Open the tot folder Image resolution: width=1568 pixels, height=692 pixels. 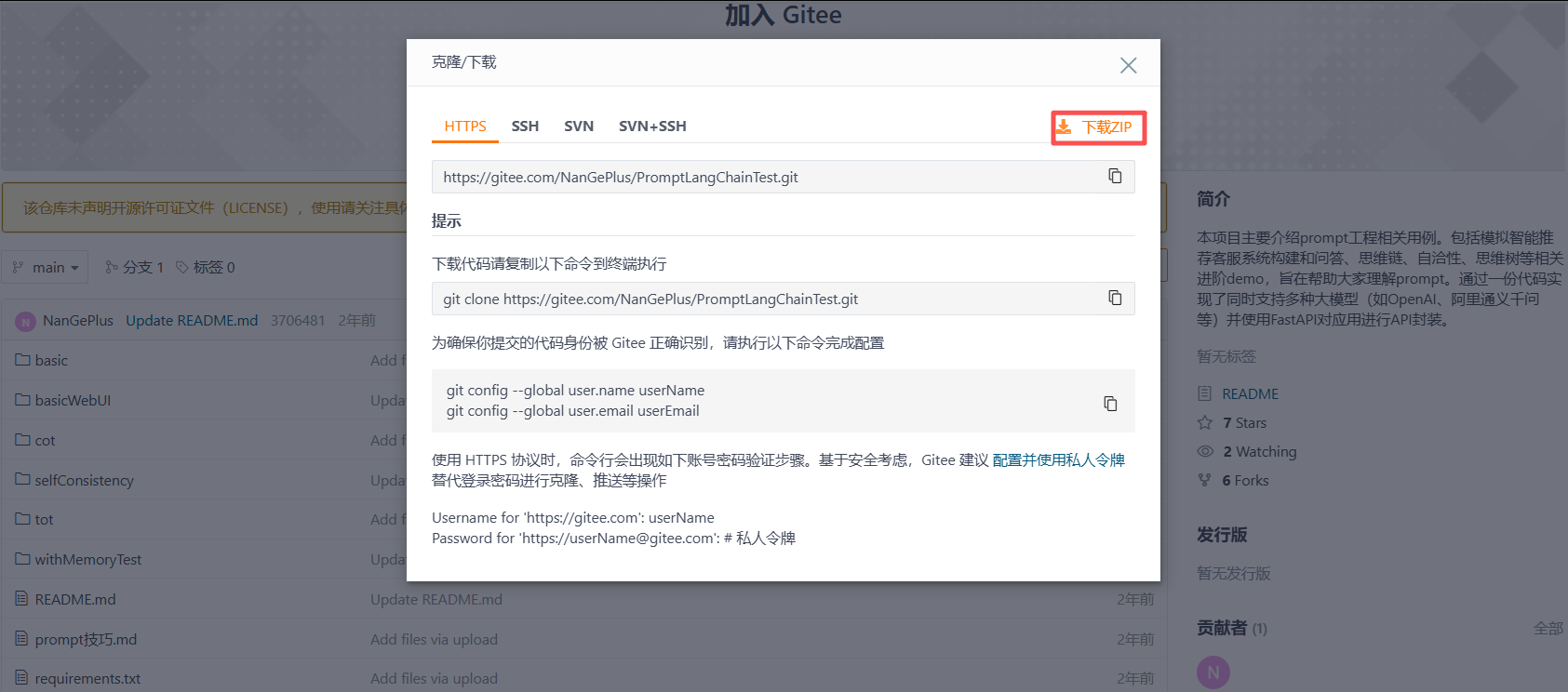44,520
